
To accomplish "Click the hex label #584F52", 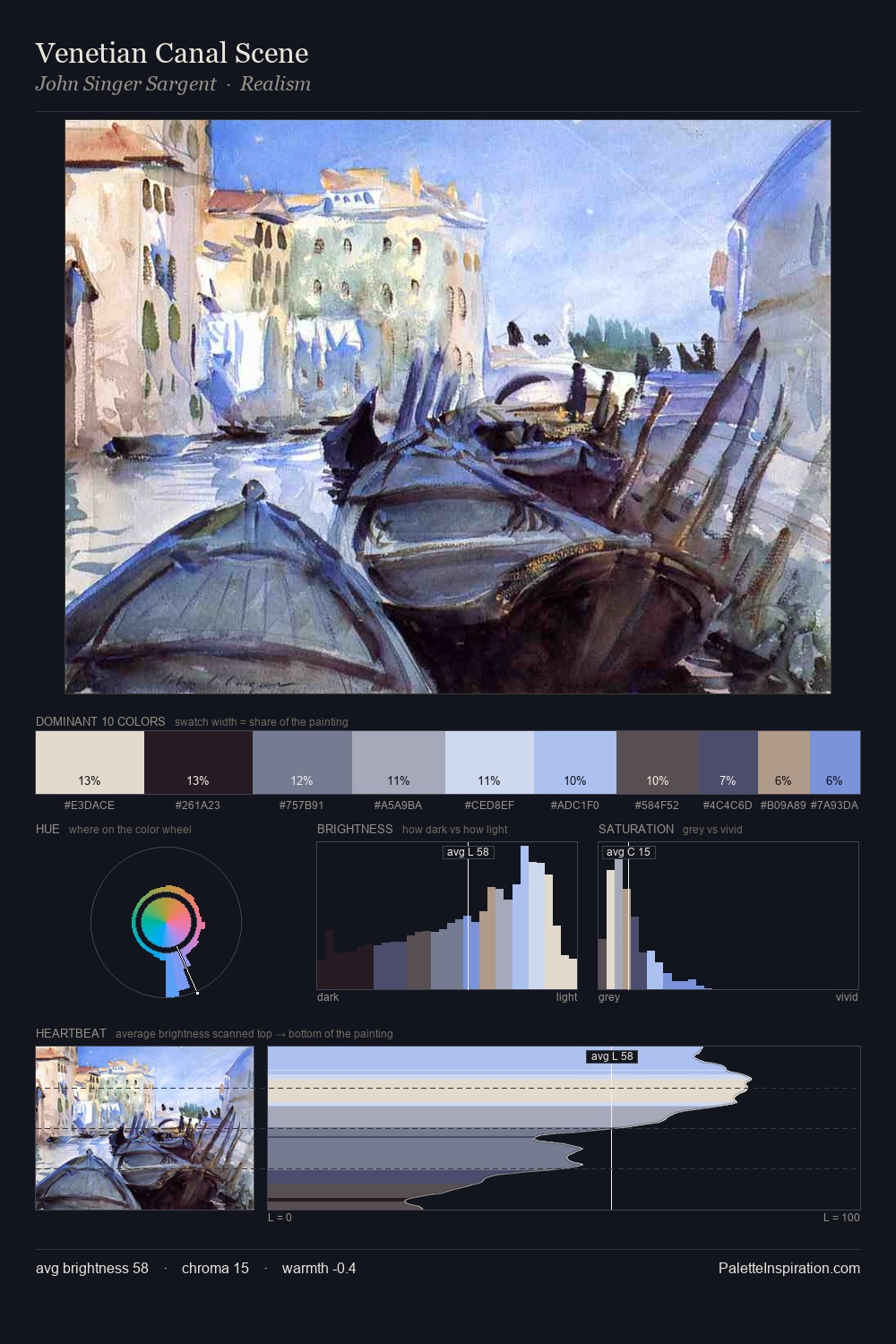I will [x=658, y=805].
